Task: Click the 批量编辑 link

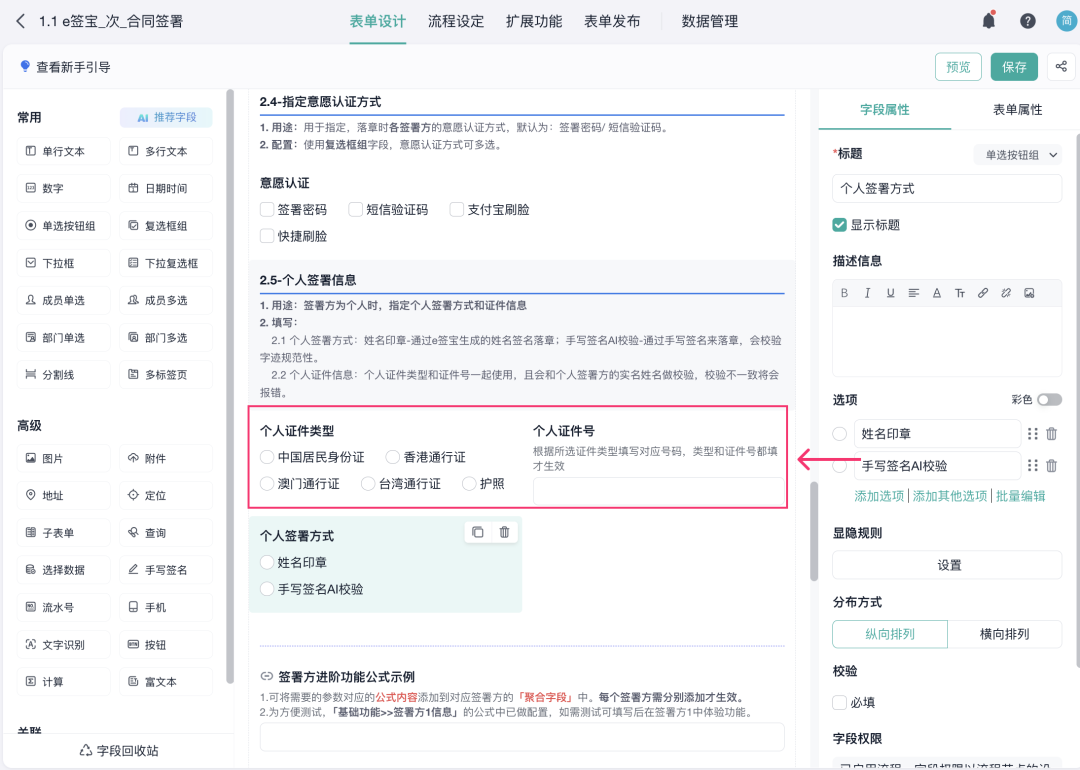Action: [x=1021, y=496]
